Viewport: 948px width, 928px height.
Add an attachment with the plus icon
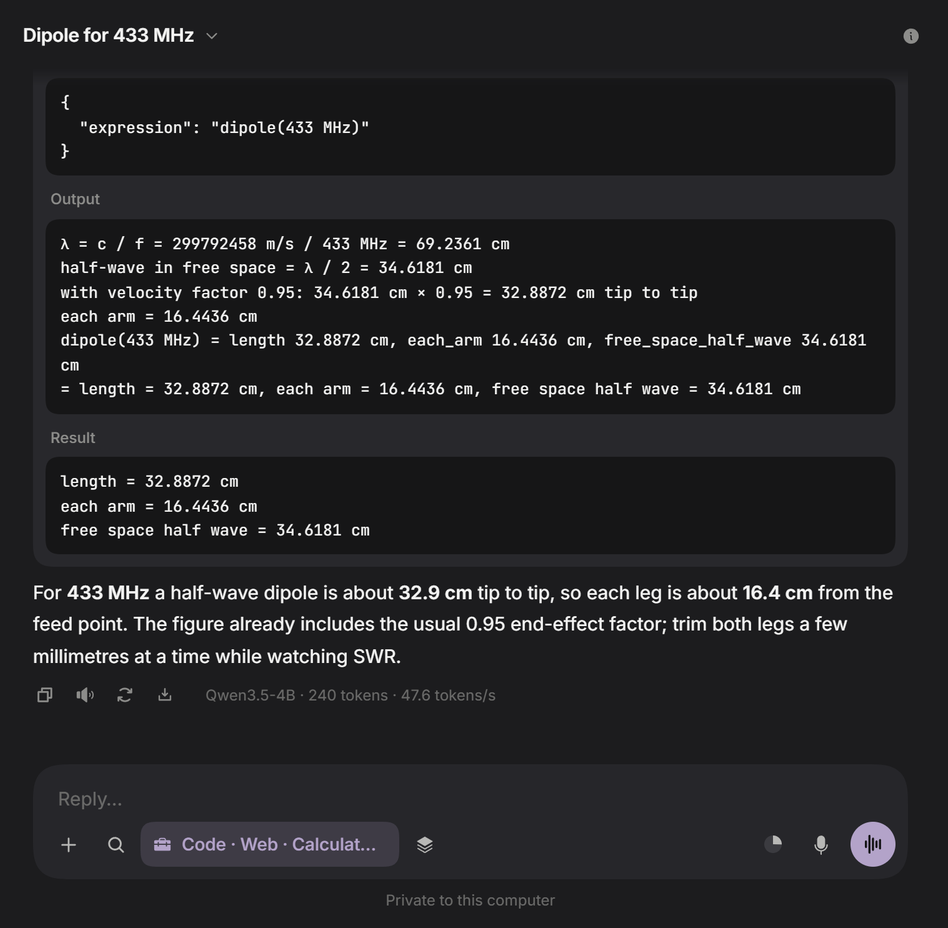click(69, 845)
